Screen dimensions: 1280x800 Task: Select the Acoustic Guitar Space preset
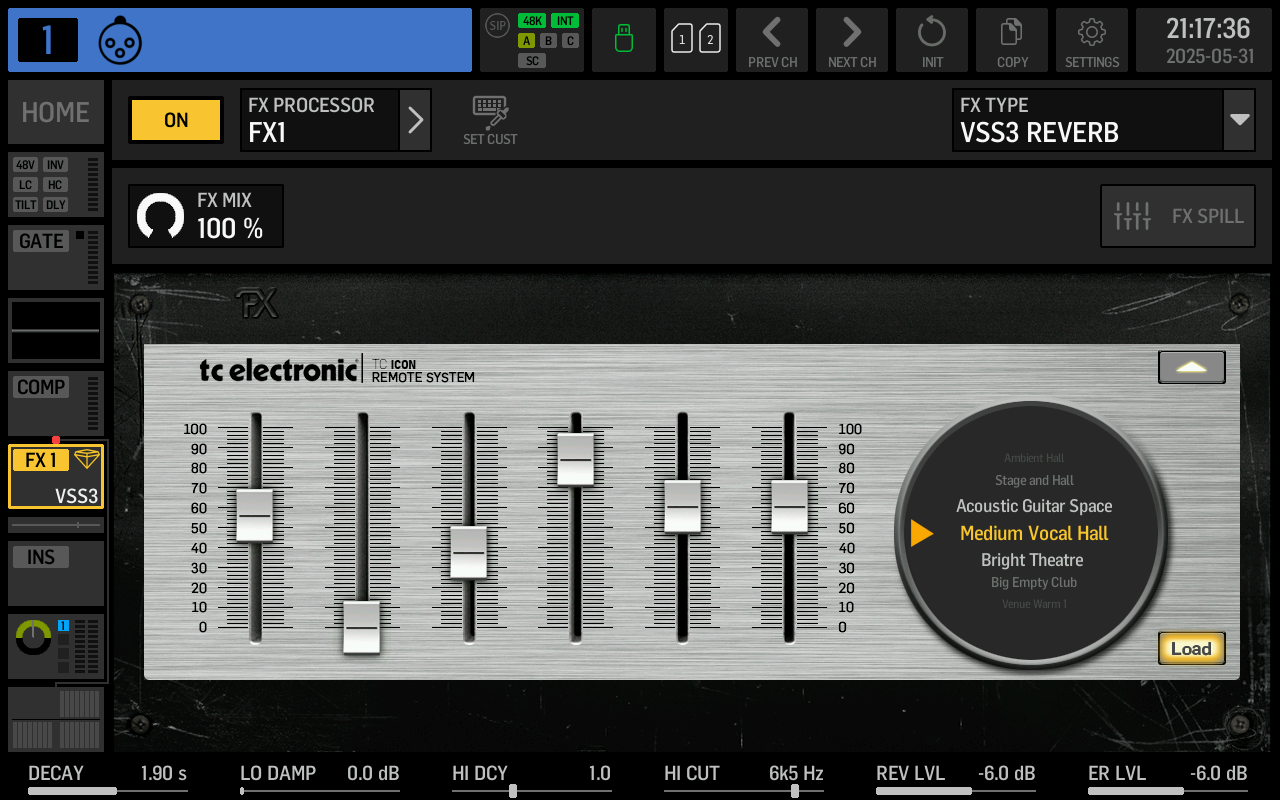point(1034,506)
